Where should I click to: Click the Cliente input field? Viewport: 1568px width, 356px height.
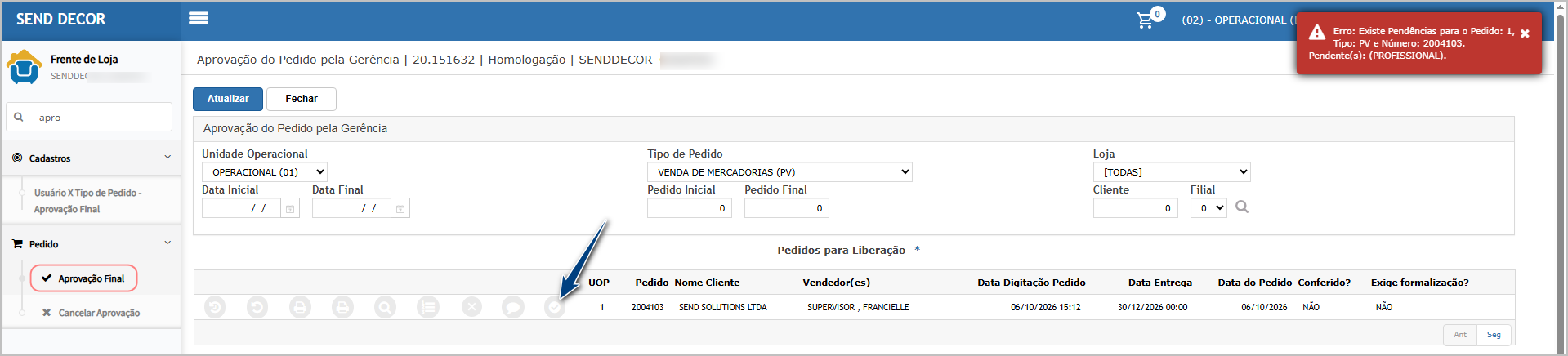tap(1136, 208)
